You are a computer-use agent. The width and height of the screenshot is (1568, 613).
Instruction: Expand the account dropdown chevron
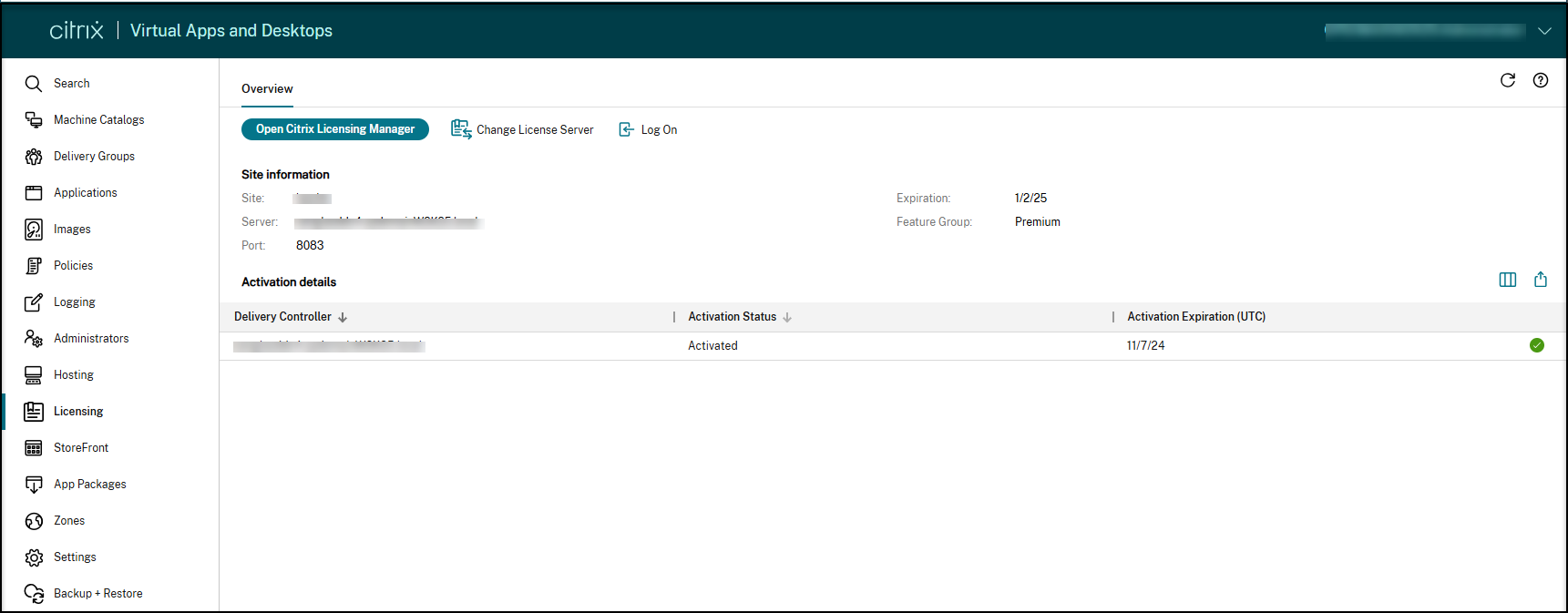coord(1544,31)
